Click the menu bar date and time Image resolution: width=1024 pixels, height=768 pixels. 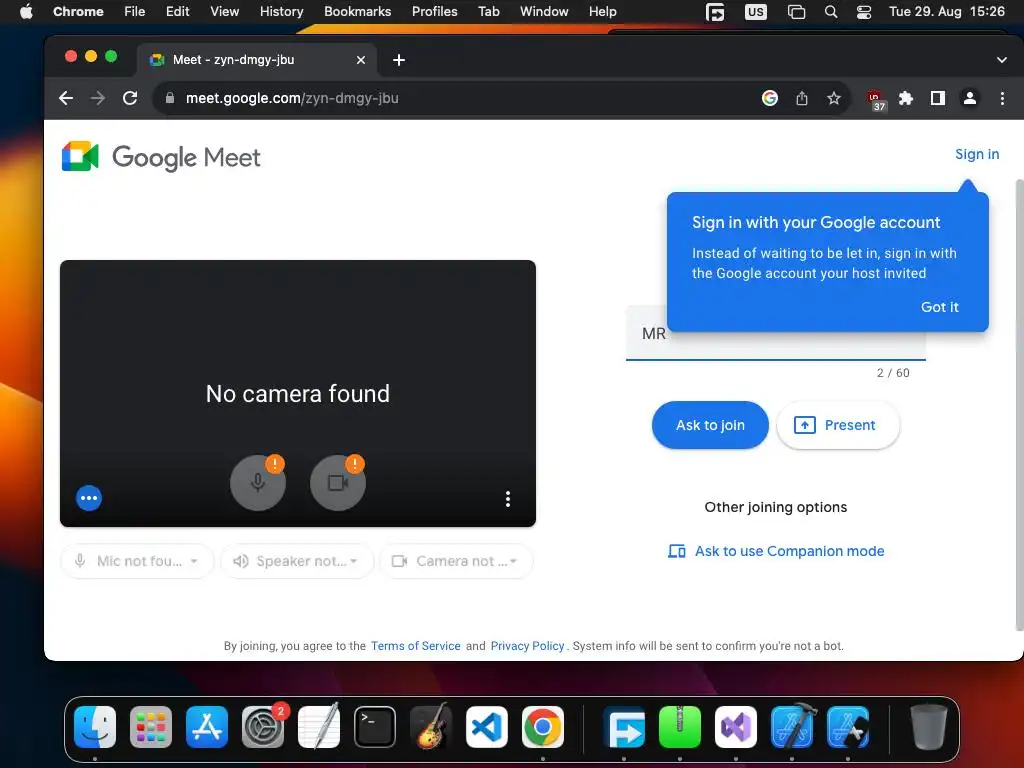pyautogui.click(x=946, y=11)
